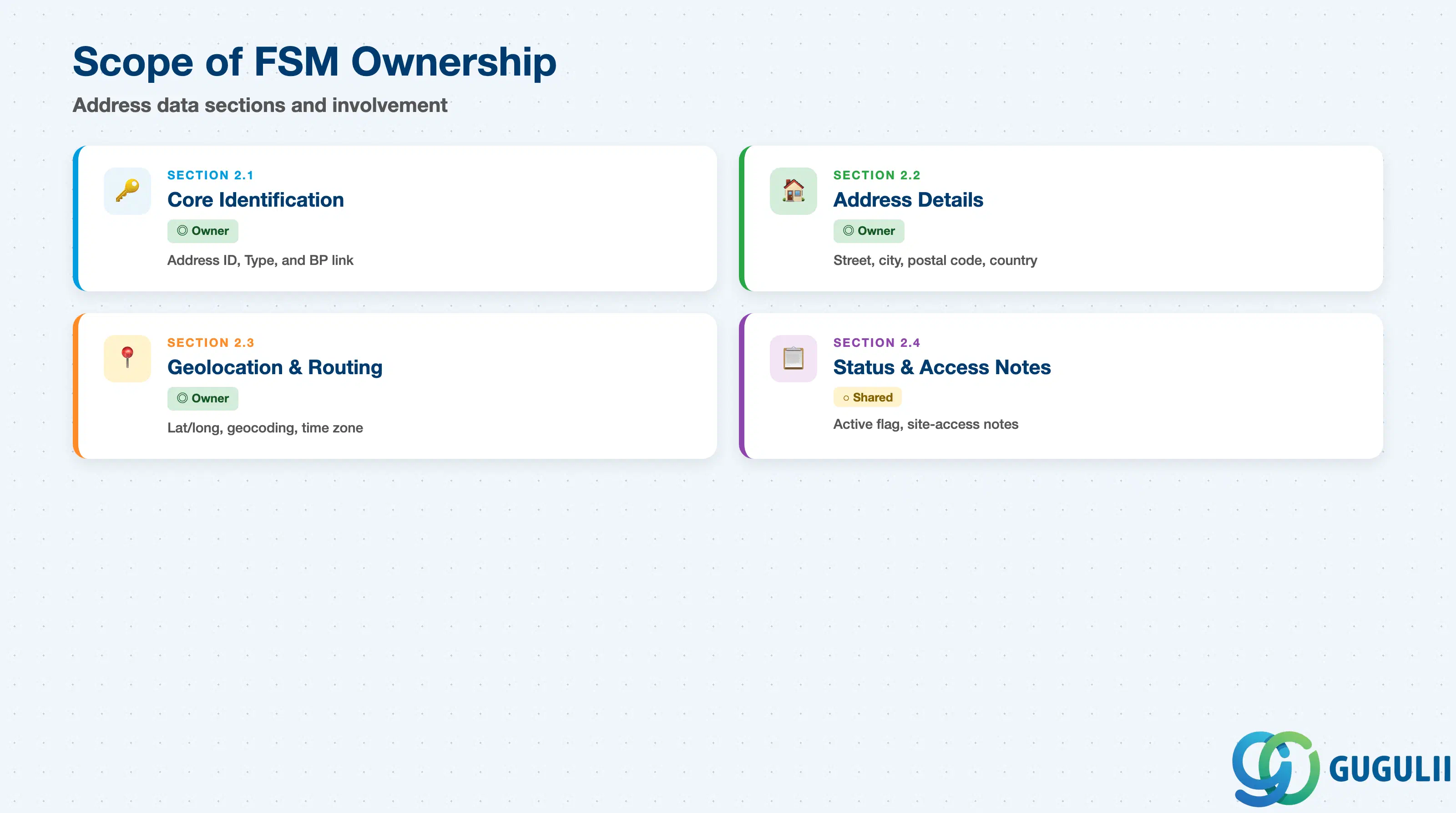Screen dimensions: 1456x813
Task: Select the SECTION 2.4 label
Action: 877,343
